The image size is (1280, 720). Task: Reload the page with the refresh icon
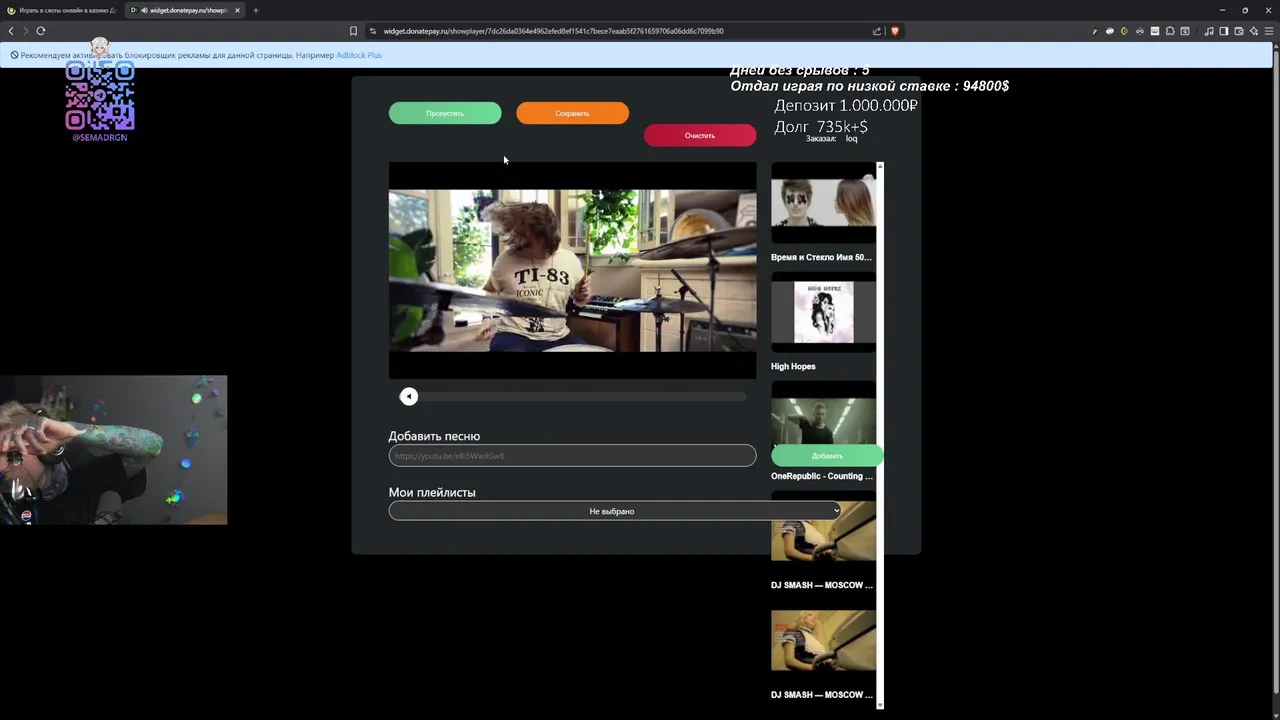pyautogui.click(x=41, y=31)
